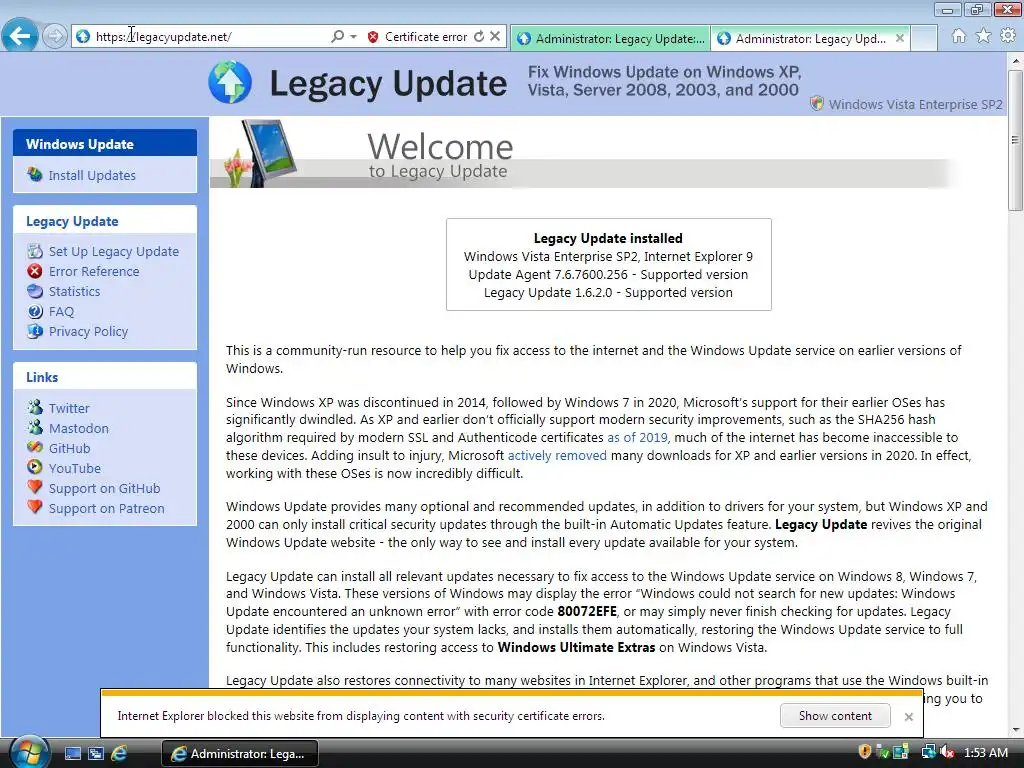Open Support on Patreon link
Screen dimensions: 1024x768
106,509
